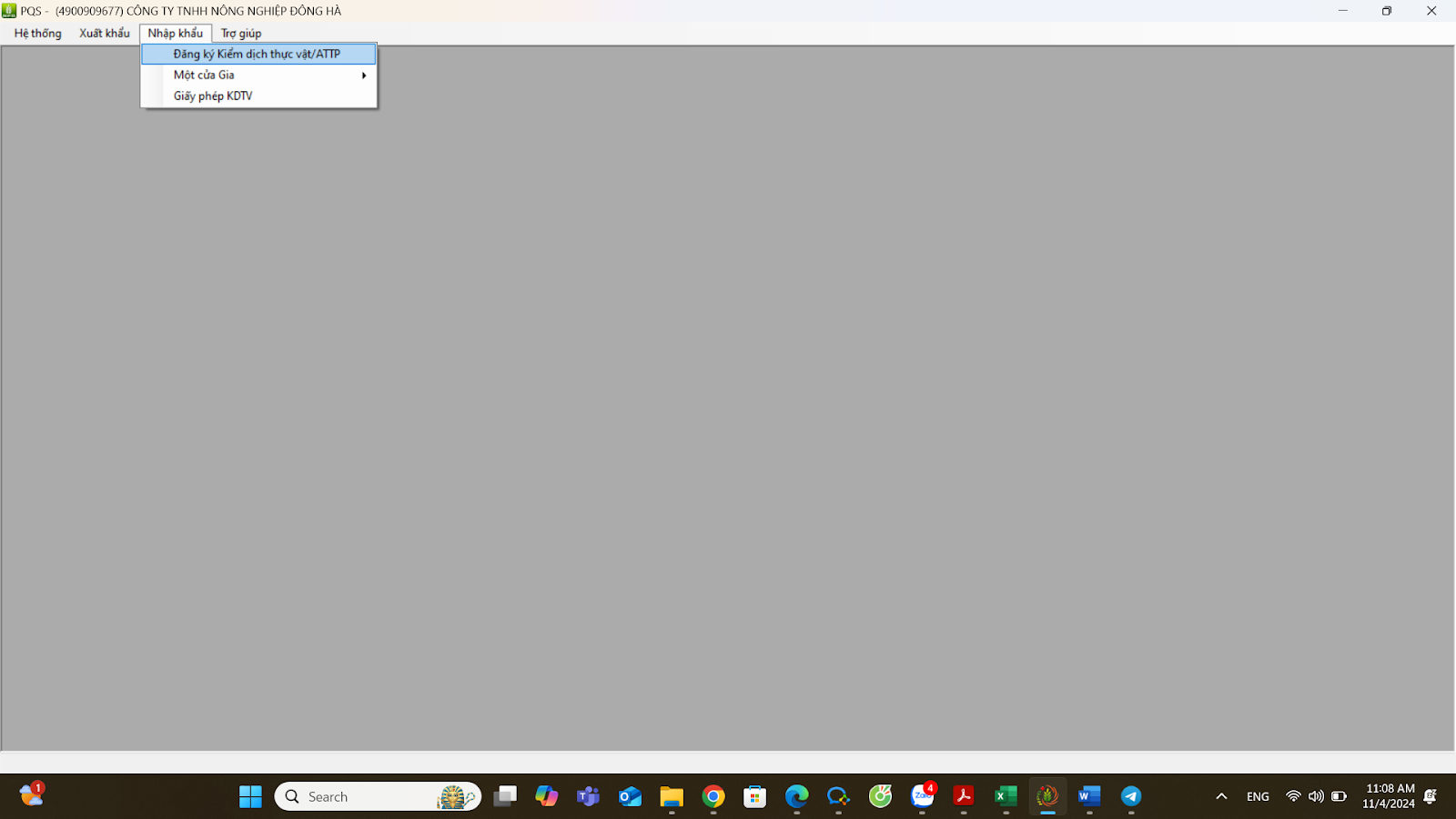Image resolution: width=1456 pixels, height=819 pixels.
Task: Restore down the PQS window
Action: [1387, 11]
